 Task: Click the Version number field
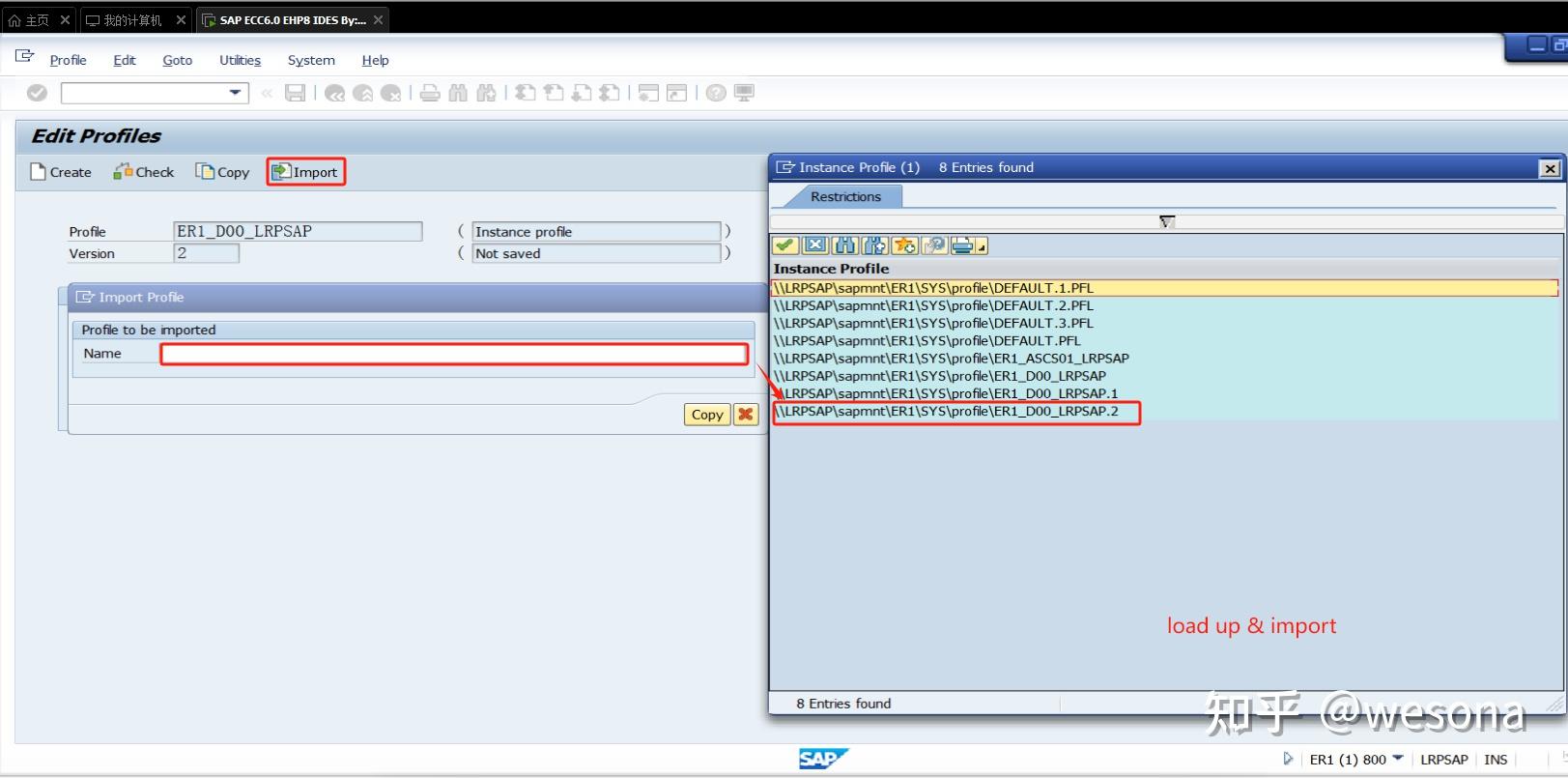point(206,253)
